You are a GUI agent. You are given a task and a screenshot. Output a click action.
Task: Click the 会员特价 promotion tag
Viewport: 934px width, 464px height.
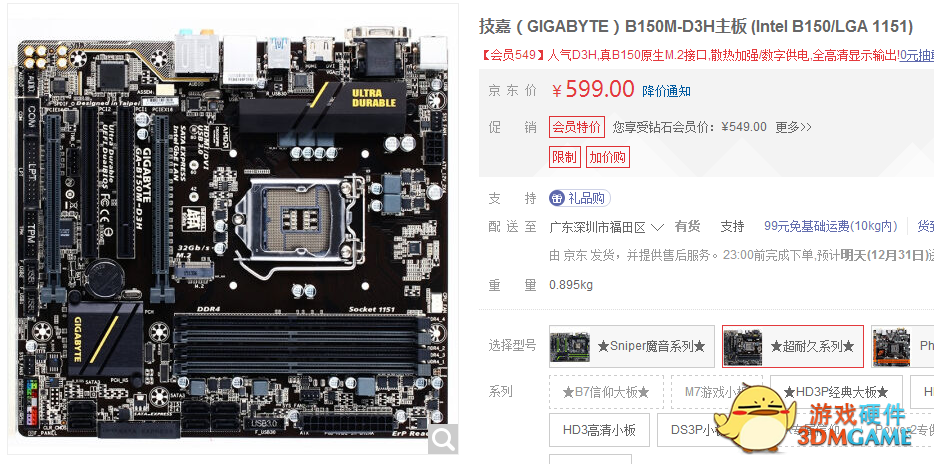coord(577,127)
